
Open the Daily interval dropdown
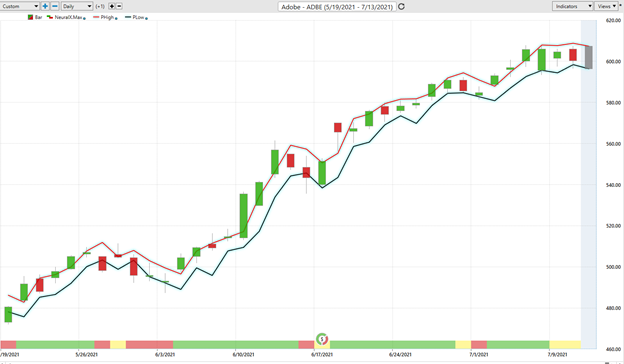coord(77,6)
